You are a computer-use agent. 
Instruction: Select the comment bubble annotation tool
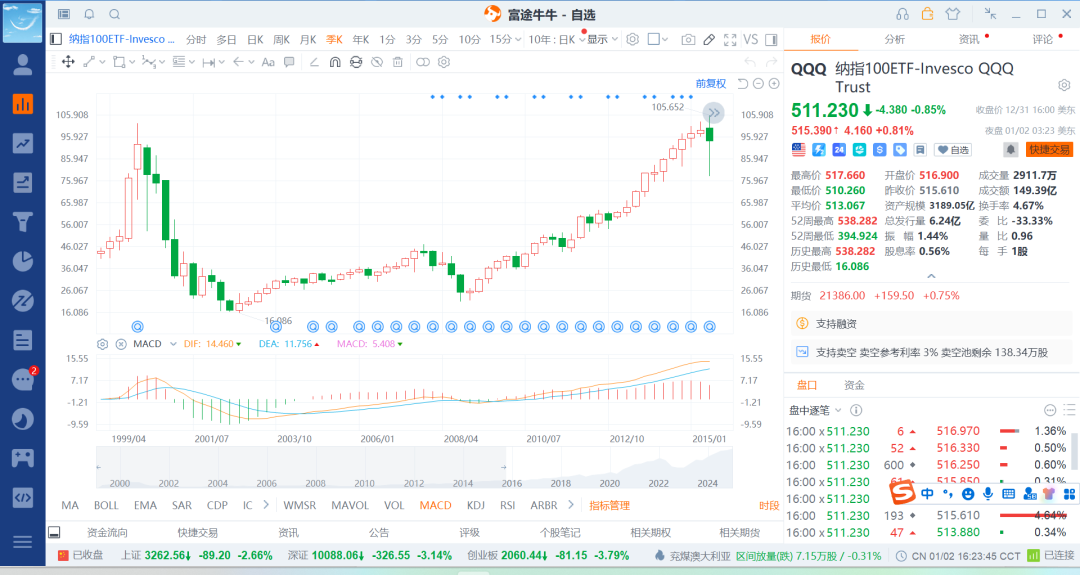[289, 62]
